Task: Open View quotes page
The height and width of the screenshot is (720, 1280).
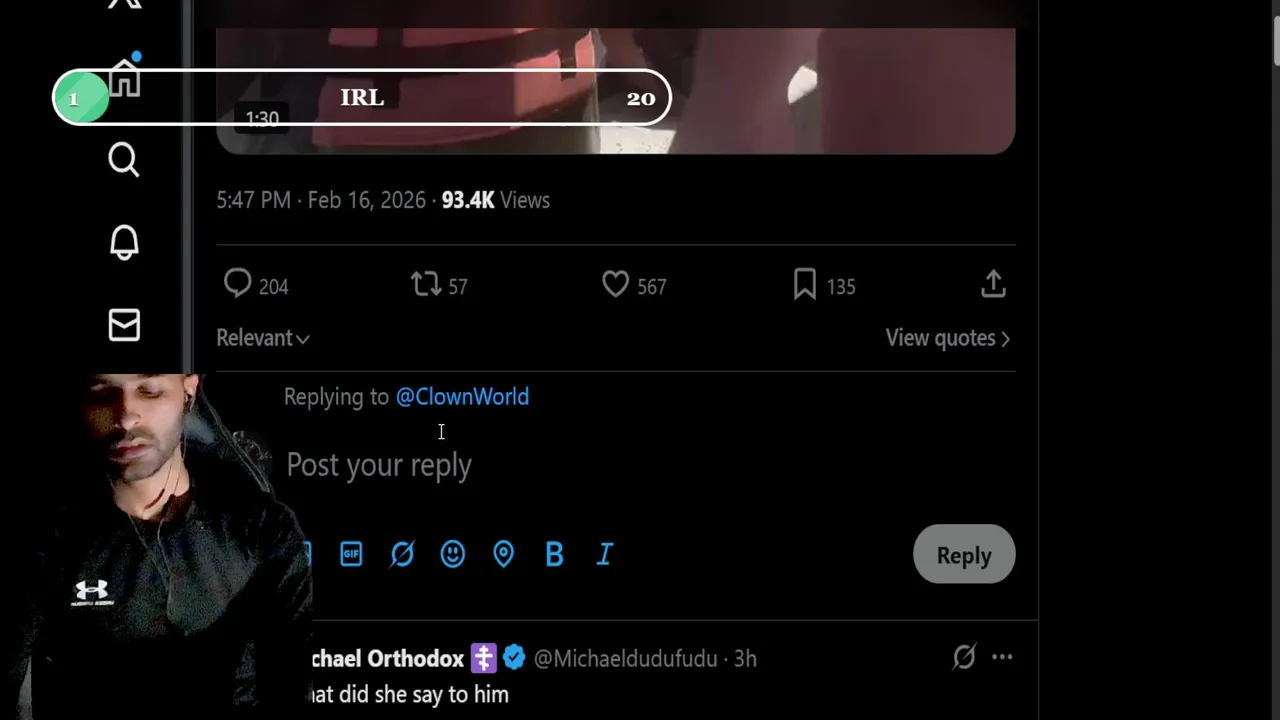Action: pos(947,338)
